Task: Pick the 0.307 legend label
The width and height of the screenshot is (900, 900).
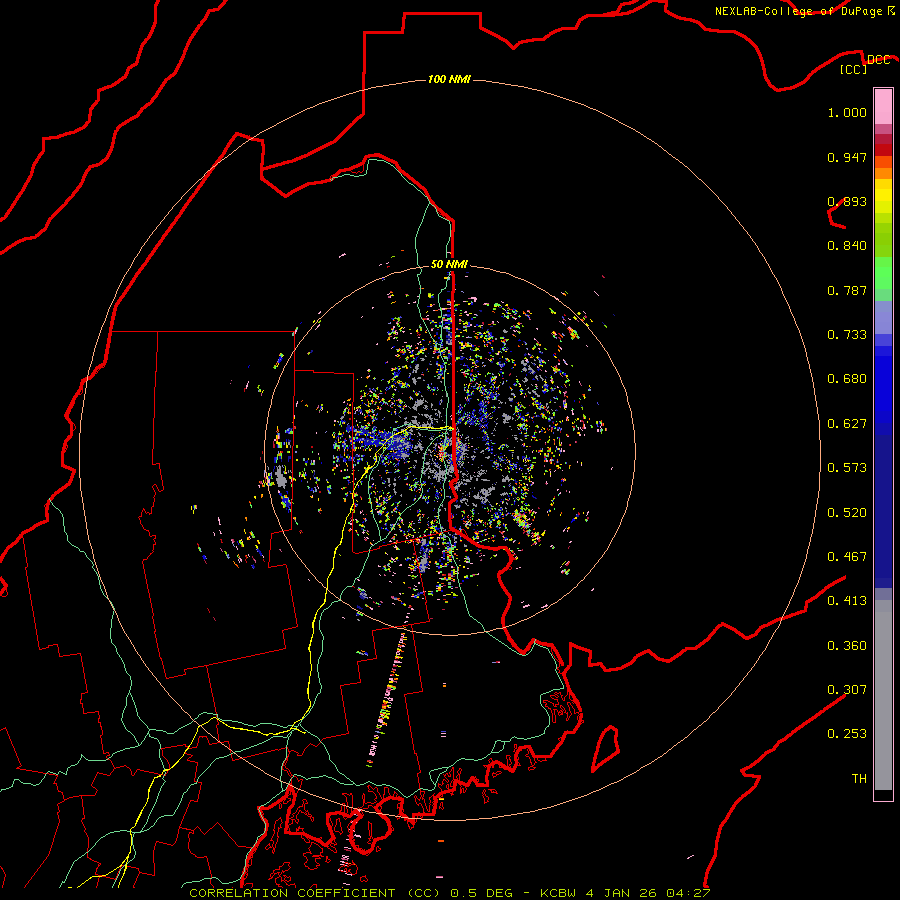Action: coord(847,690)
